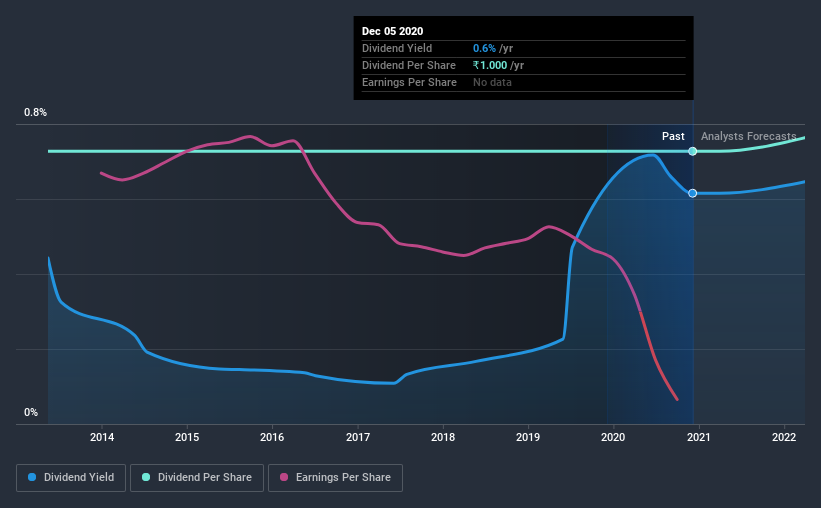Click the tooltip Dividend Yield row label

(x=397, y=48)
